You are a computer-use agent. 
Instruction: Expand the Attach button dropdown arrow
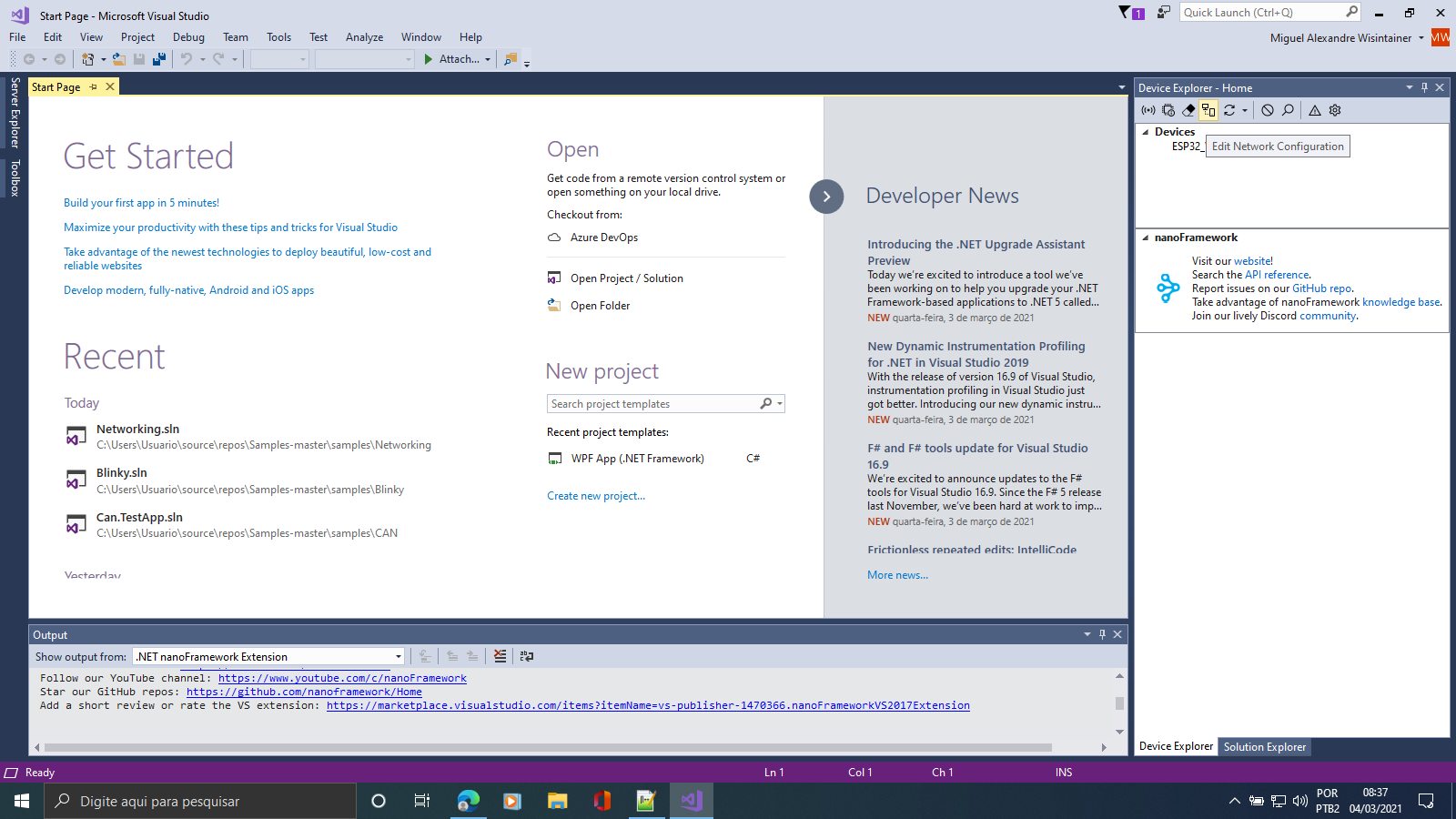(488, 59)
